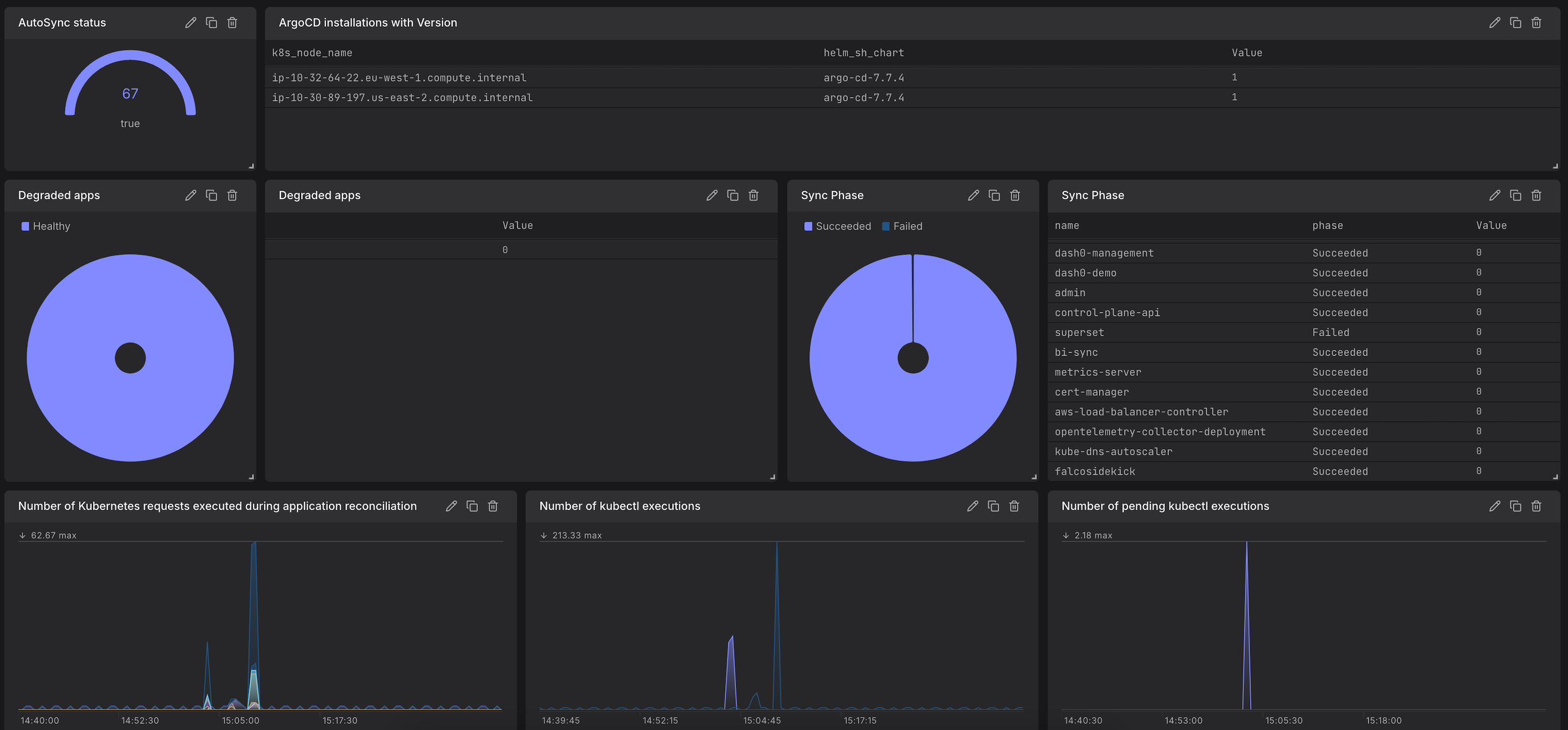Click the k8s_node_name column header
Image resolution: width=1568 pixels, height=730 pixels.
pyautogui.click(x=312, y=53)
